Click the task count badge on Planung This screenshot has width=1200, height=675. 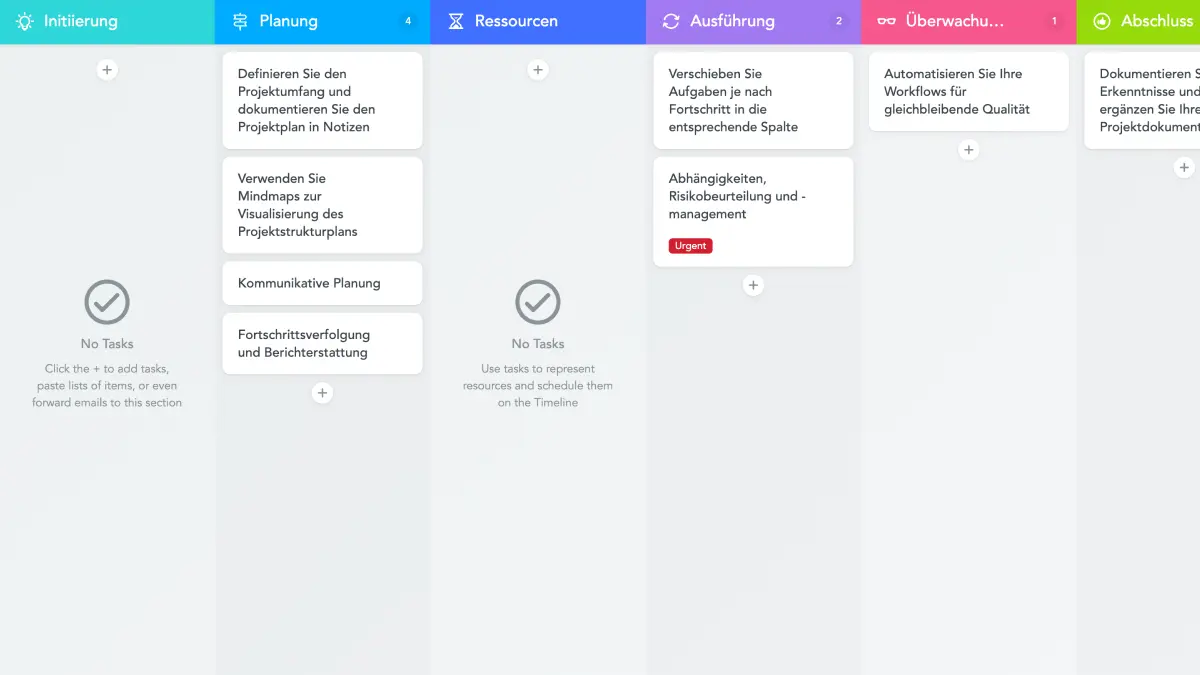[407, 21]
